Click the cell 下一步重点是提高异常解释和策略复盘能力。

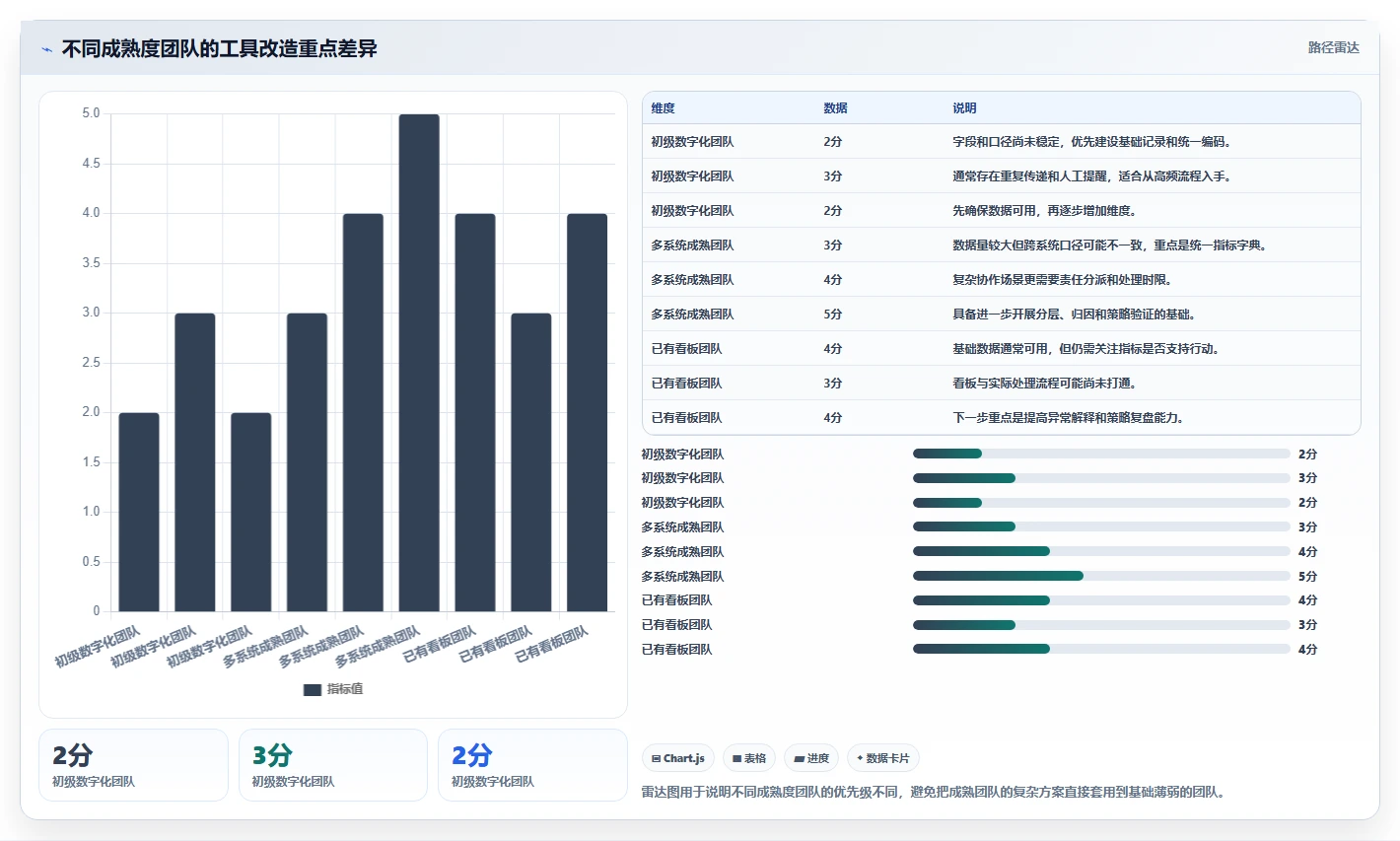pos(1068,418)
